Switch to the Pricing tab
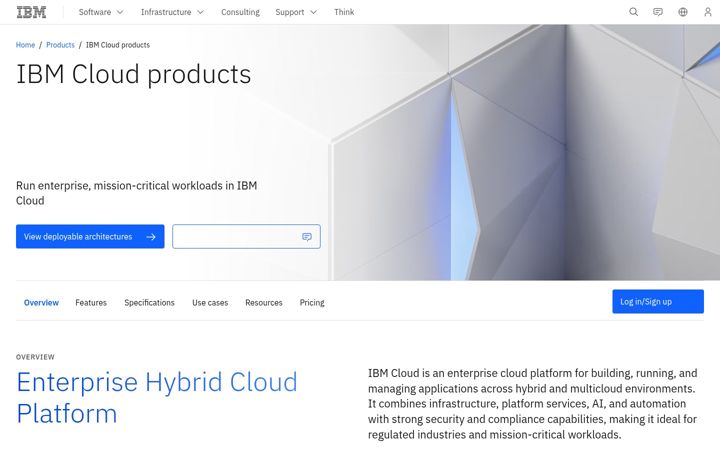The width and height of the screenshot is (720, 450). (x=312, y=303)
